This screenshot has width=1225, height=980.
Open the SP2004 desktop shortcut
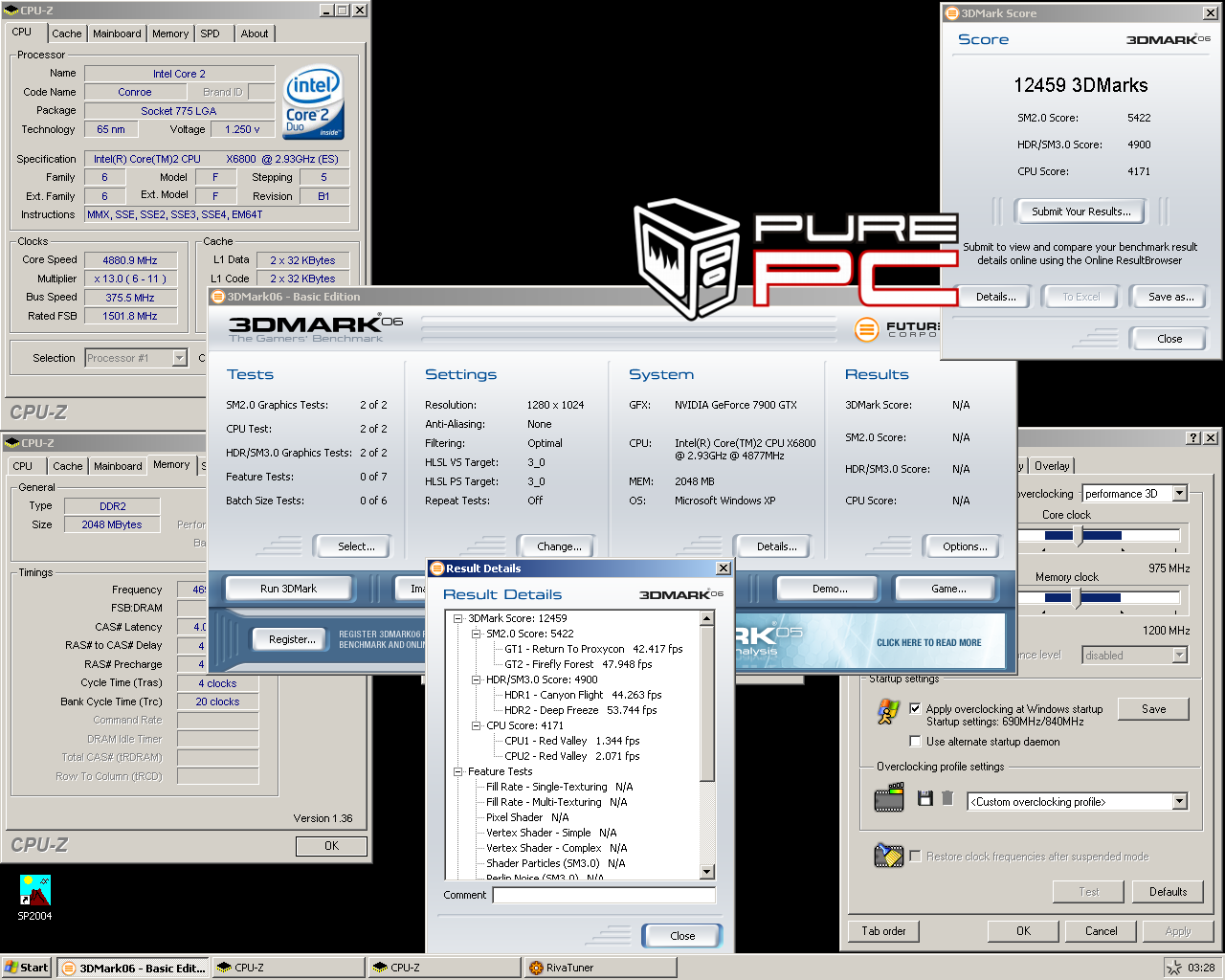[34, 897]
